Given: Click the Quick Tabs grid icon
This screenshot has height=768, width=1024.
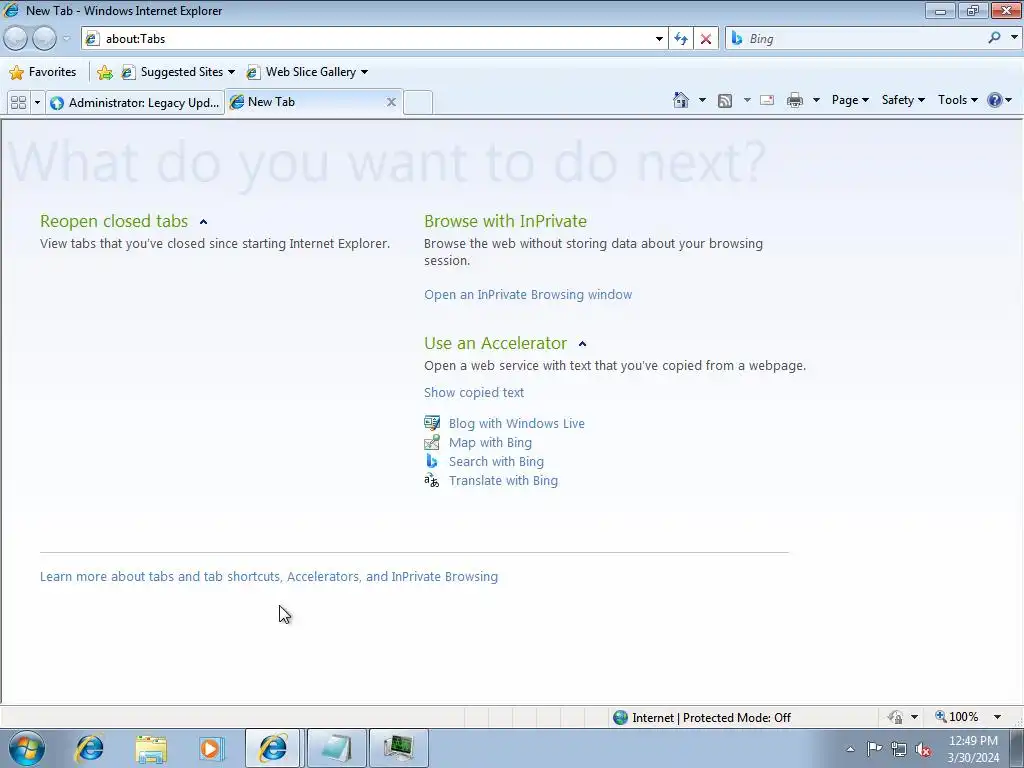Looking at the screenshot, I should [x=19, y=103].
